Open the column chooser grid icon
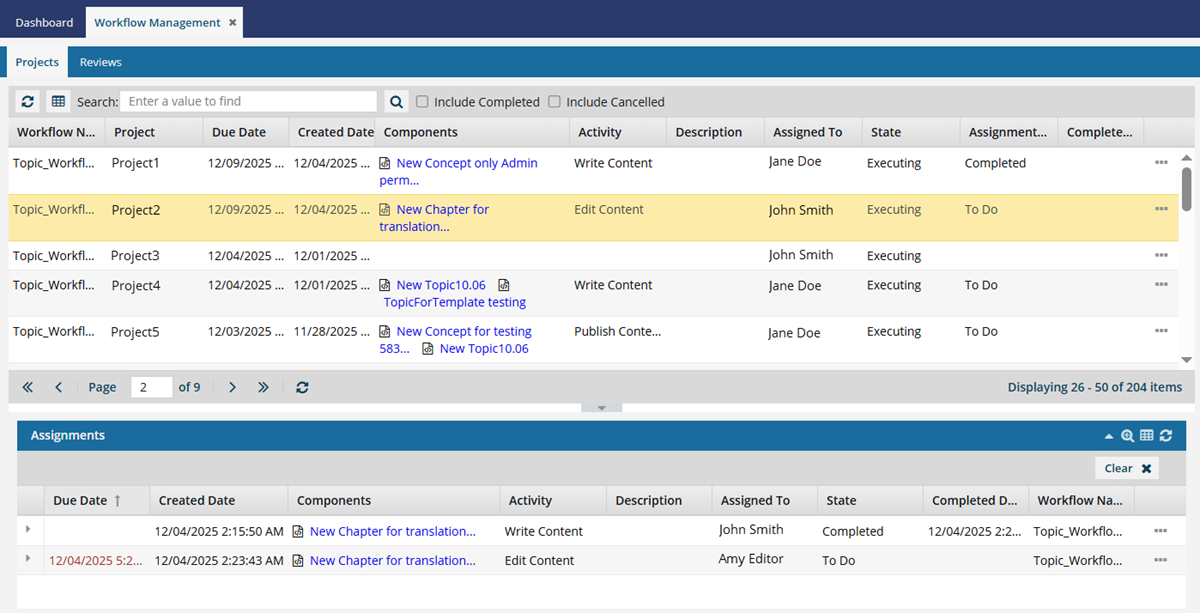The height and width of the screenshot is (613, 1200). (x=58, y=102)
